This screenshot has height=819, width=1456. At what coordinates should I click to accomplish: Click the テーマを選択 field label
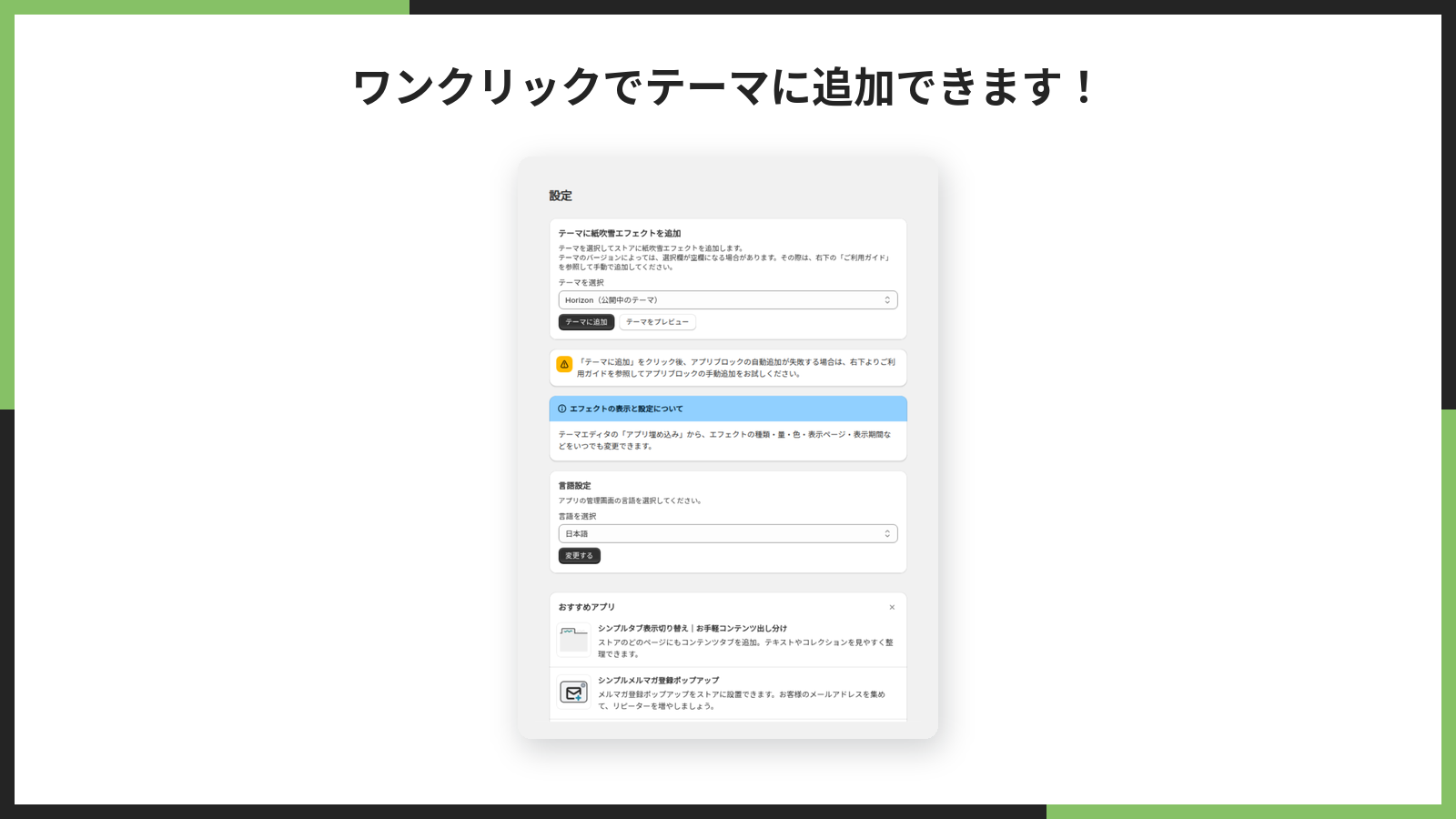581,283
